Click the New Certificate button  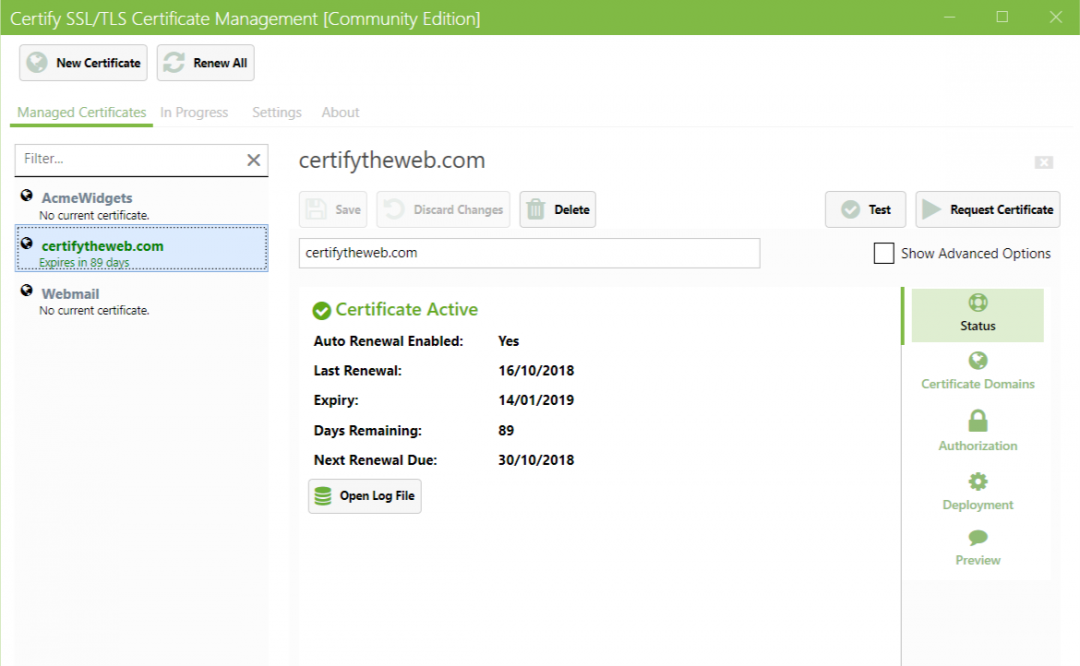(x=83, y=63)
